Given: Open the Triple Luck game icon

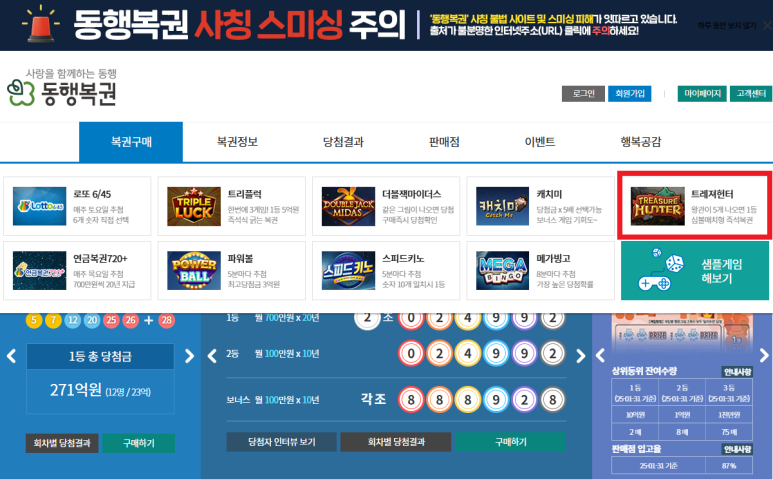Looking at the screenshot, I should pyautogui.click(x=194, y=206).
